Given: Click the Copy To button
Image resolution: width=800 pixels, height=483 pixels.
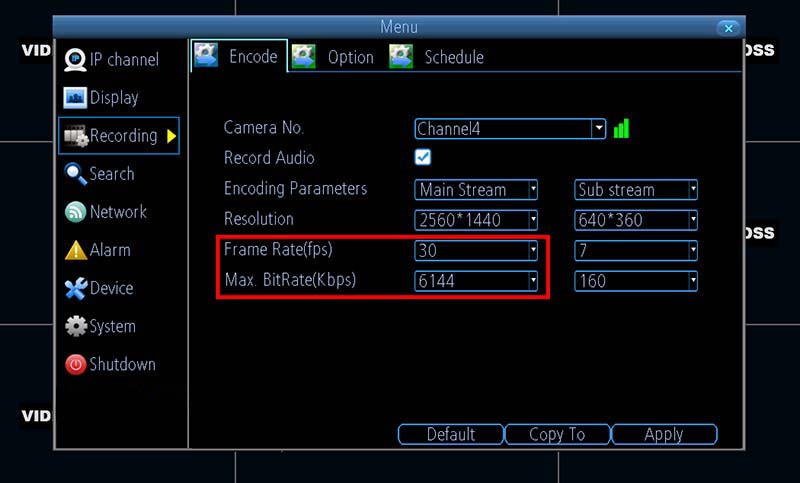Looking at the screenshot, I should tap(557, 434).
